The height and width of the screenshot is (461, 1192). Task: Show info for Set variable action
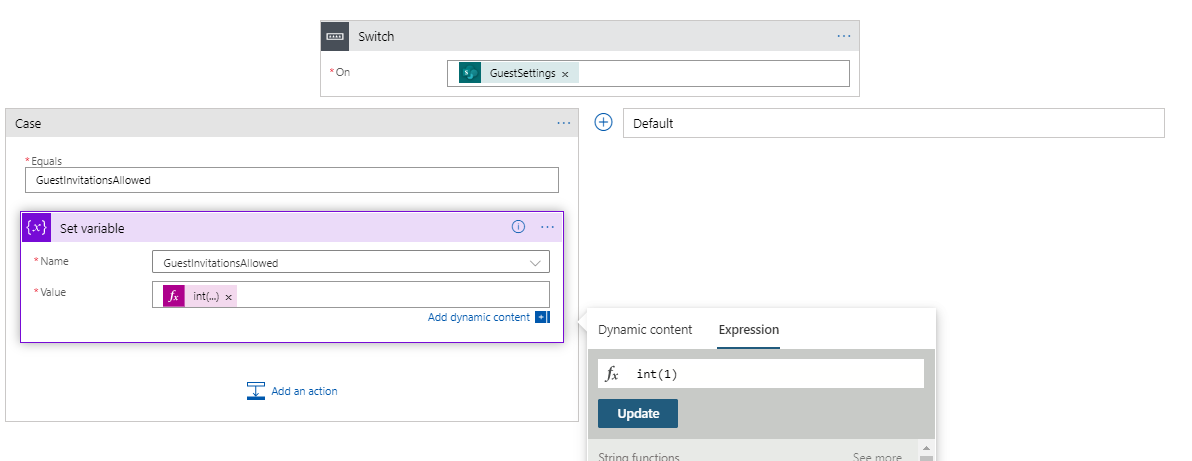point(518,227)
